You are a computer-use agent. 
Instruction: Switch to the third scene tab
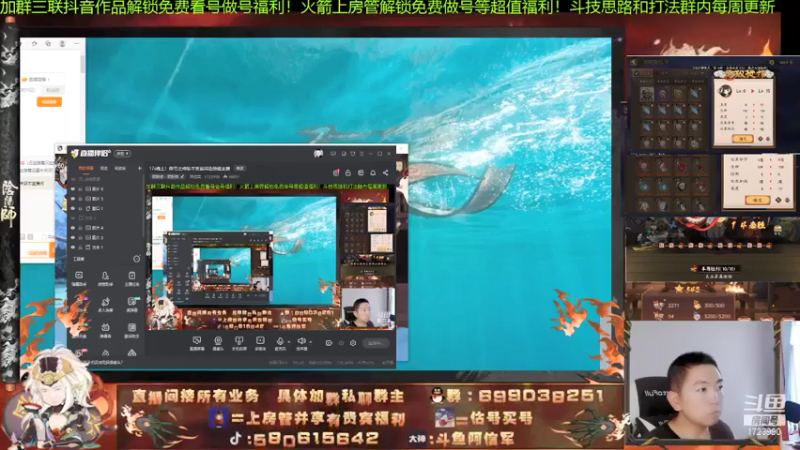click(x=120, y=168)
